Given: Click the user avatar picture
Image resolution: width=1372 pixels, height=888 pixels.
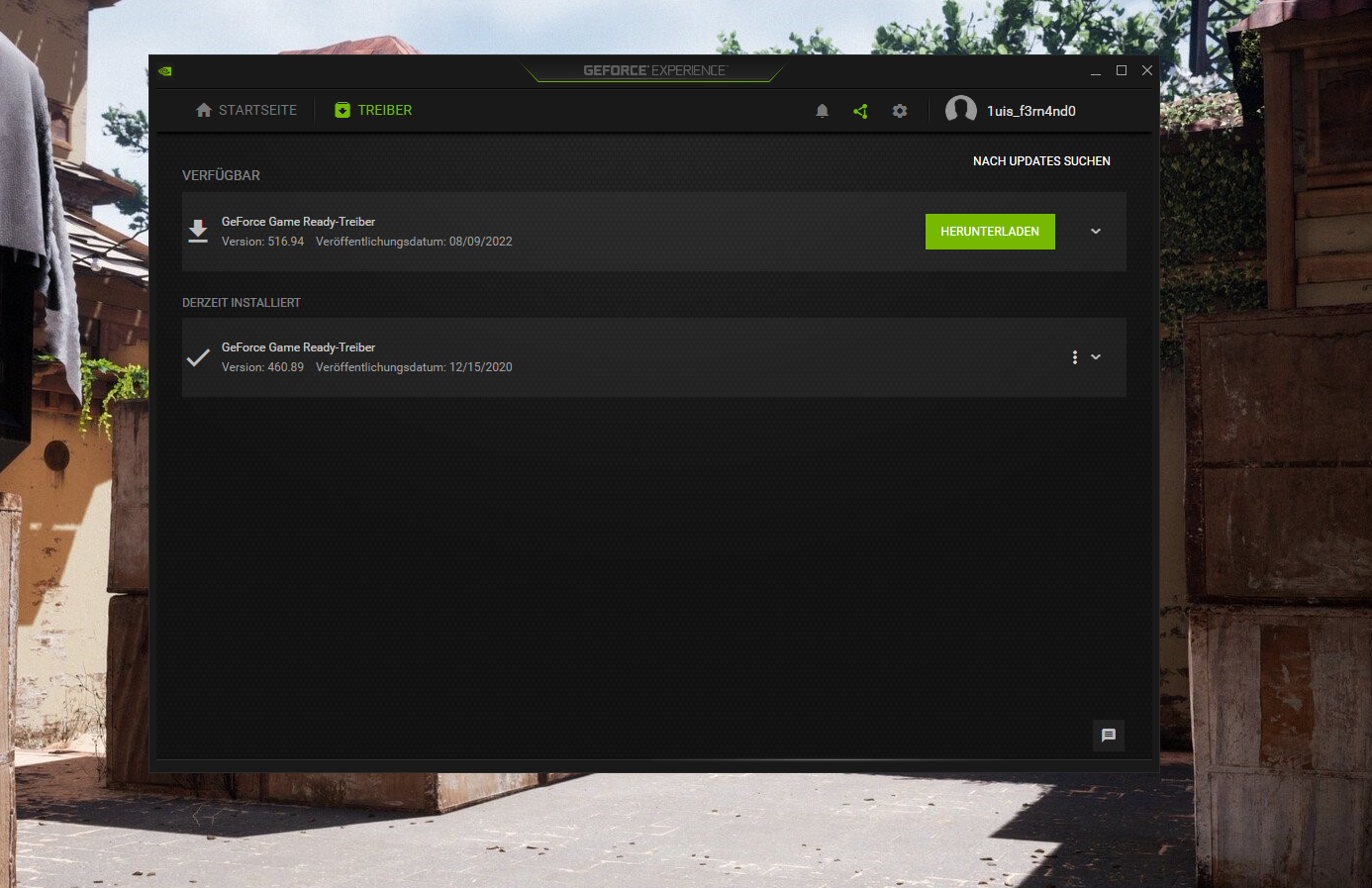Looking at the screenshot, I should click(961, 110).
